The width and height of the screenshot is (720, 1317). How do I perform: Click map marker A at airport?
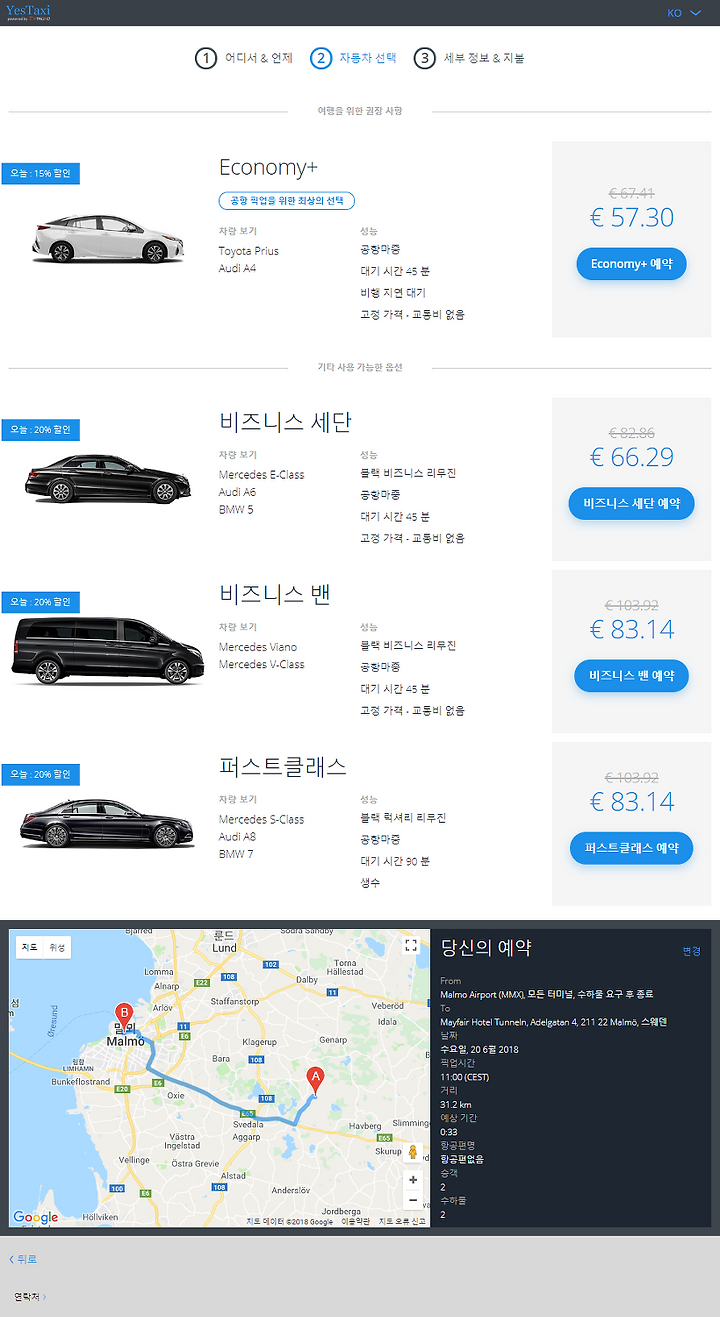pyautogui.click(x=316, y=1082)
